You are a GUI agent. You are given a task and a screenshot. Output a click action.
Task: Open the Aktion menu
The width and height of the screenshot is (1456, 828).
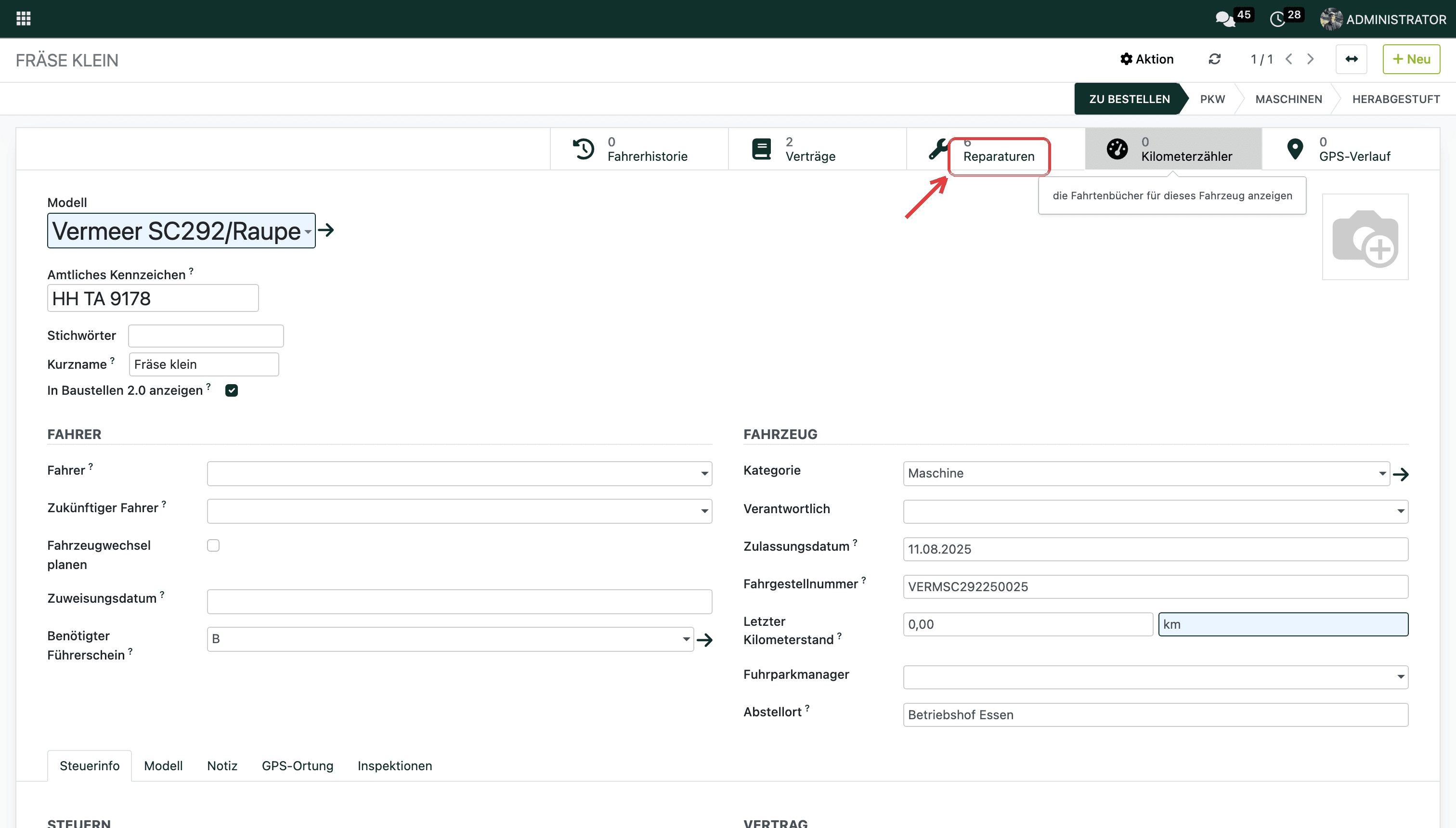[x=1146, y=59]
